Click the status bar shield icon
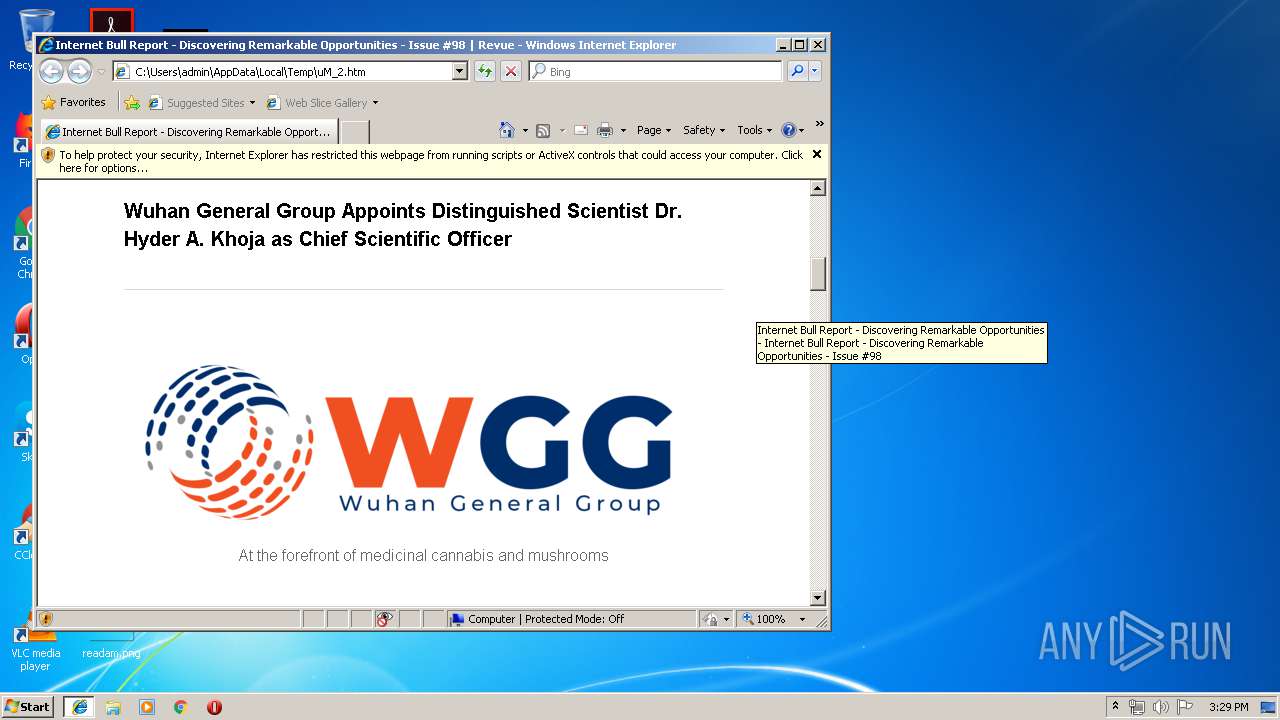This screenshot has height=720, width=1280. [46, 619]
